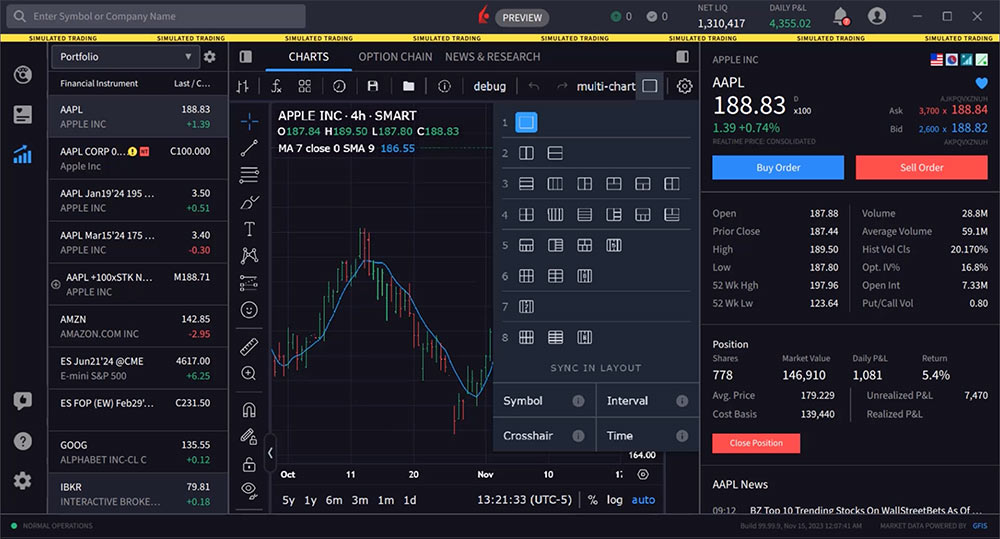Select the trend line drawing tool
1000x539 pixels.
click(249, 148)
